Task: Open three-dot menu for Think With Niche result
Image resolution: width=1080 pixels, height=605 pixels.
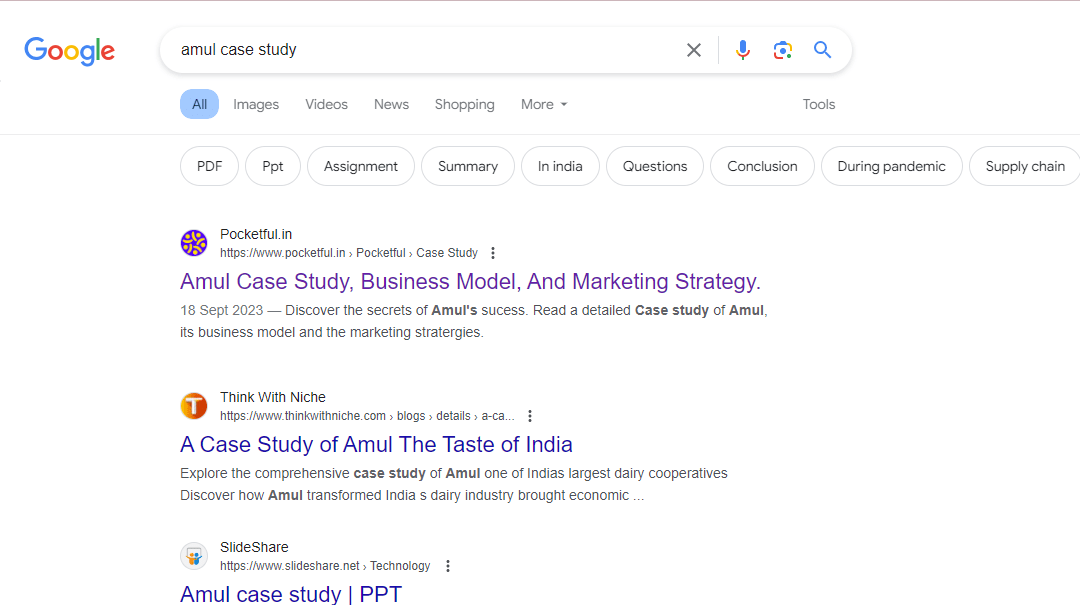Action: pos(529,416)
